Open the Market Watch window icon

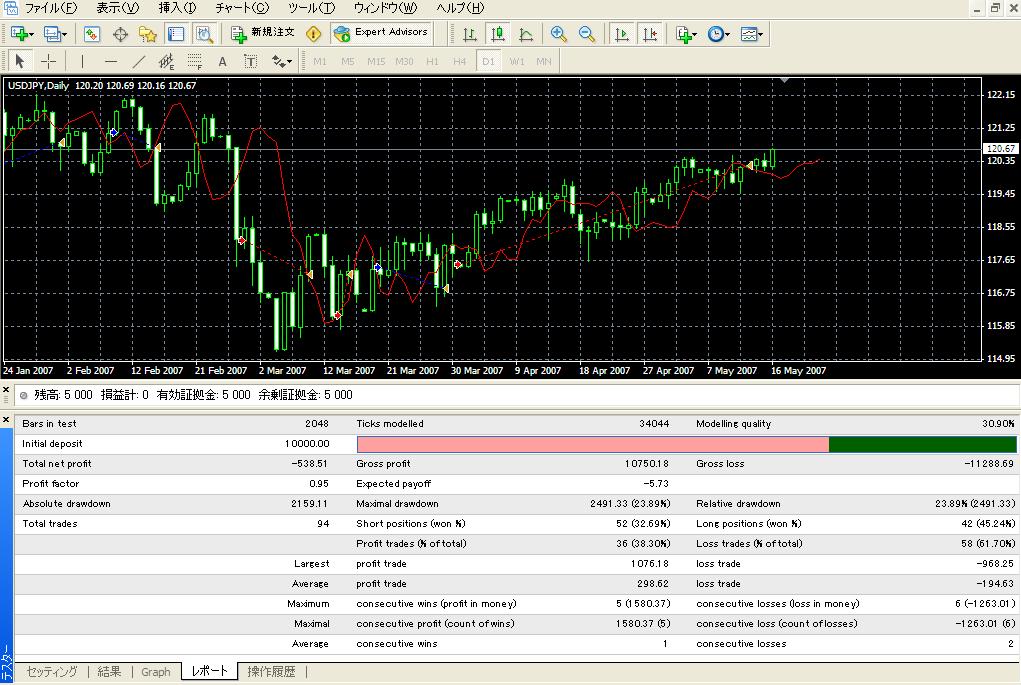pos(92,34)
